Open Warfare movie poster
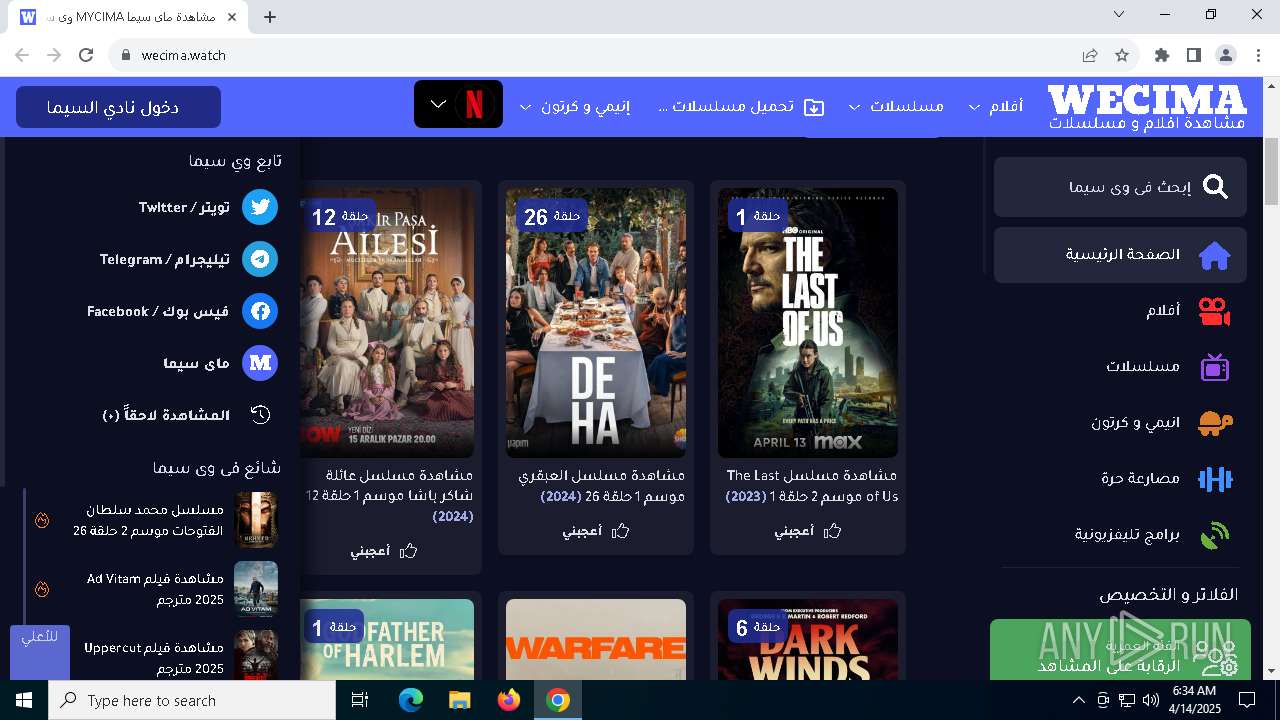Screen dimensions: 1280x720 [596, 640]
